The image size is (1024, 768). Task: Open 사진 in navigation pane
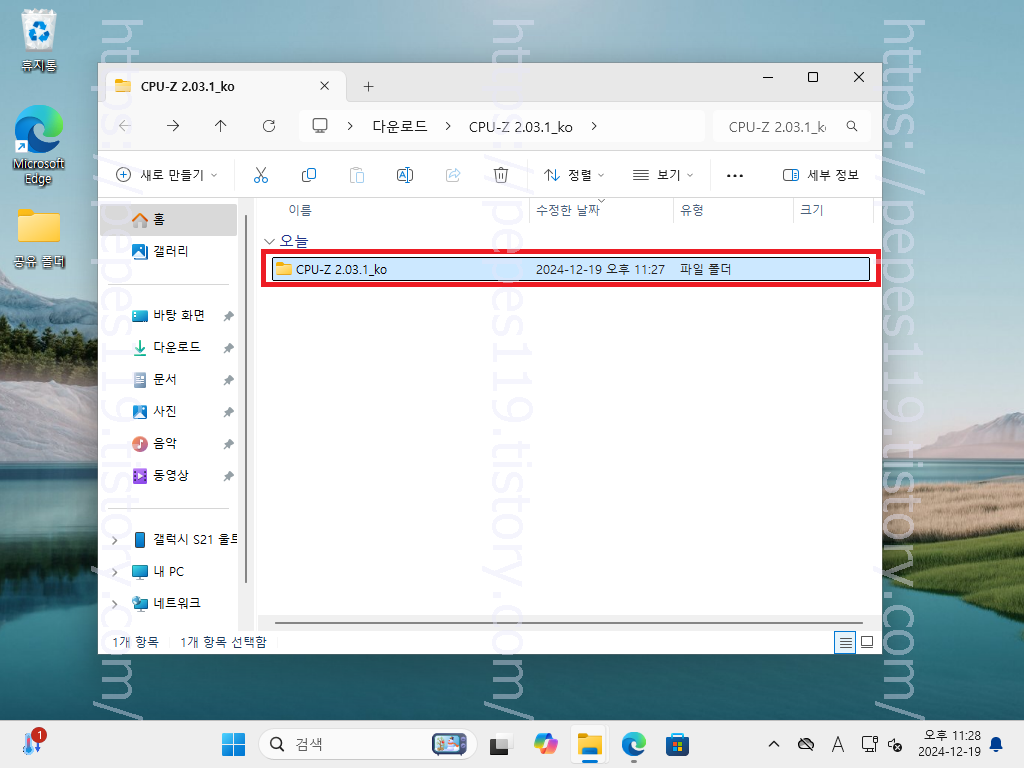pyautogui.click(x=168, y=411)
